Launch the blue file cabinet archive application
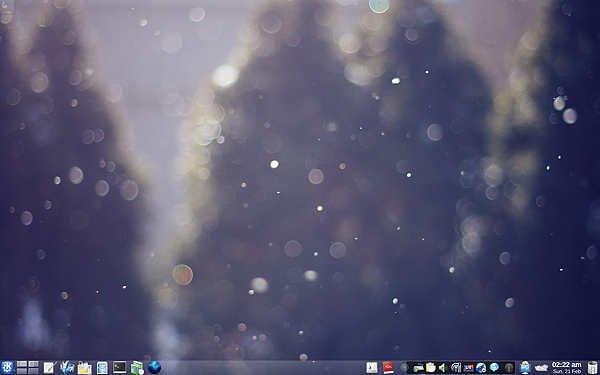600x375 pixels. (102, 368)
